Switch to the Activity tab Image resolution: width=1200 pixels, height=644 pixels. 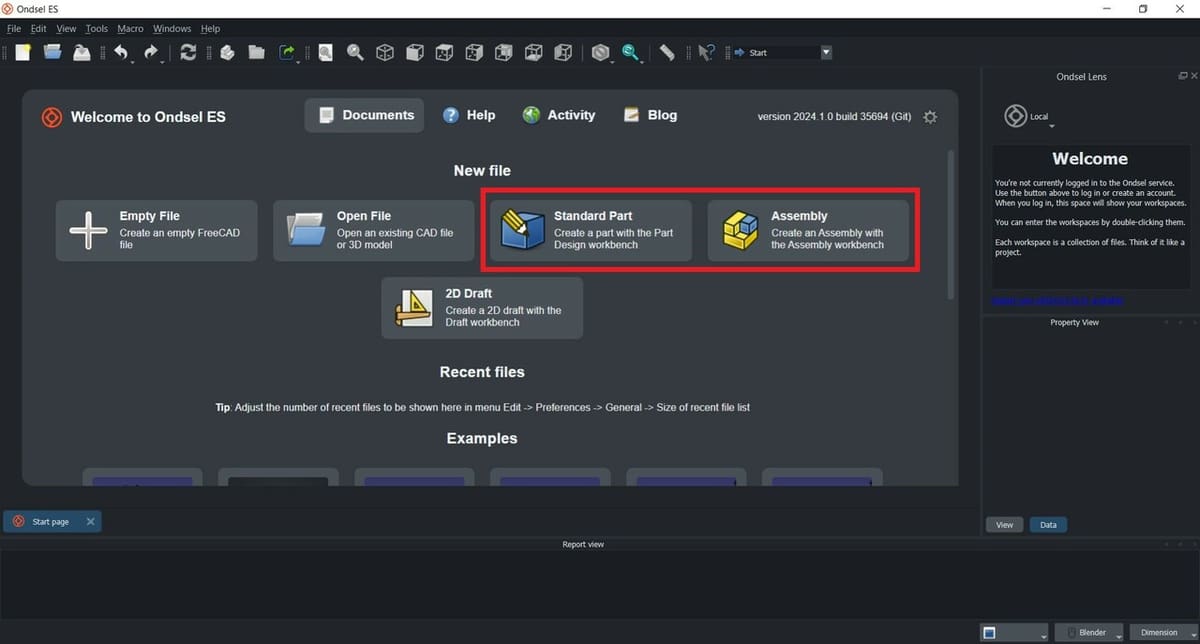(x=558, y=115)
